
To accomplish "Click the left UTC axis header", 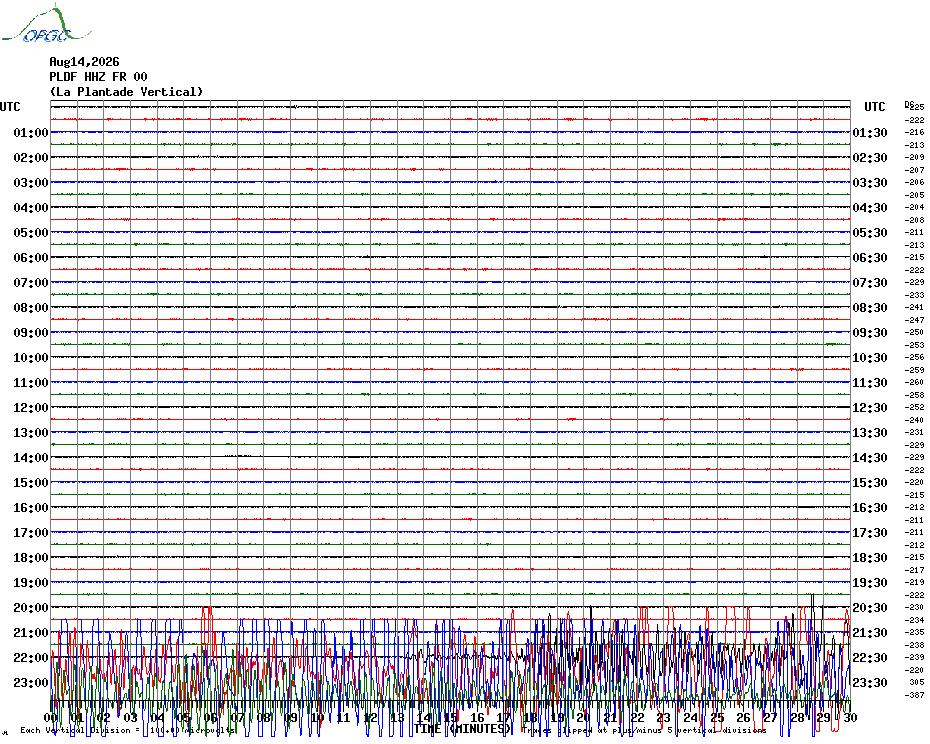I will [10, 107].
